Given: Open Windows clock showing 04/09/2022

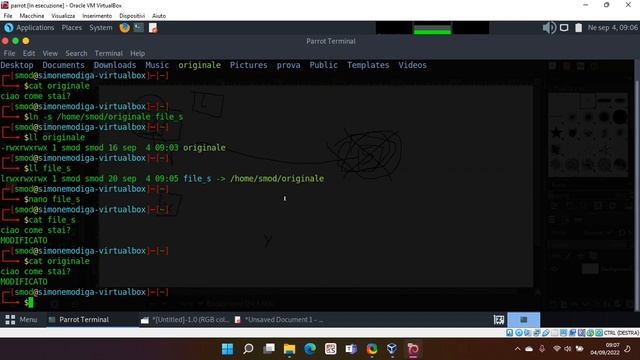Looking at the screenshot, I should pyautogui.click(x=604, y=349).
